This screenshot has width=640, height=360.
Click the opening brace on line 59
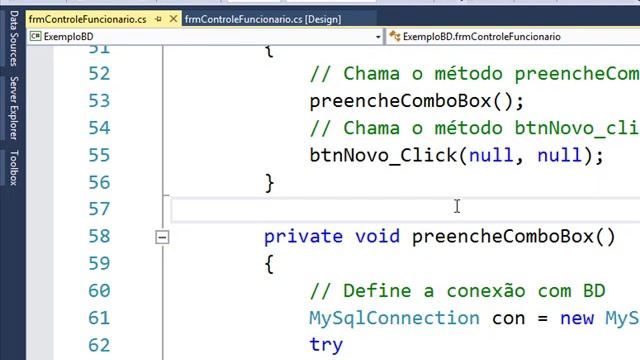tap(269, 264)
